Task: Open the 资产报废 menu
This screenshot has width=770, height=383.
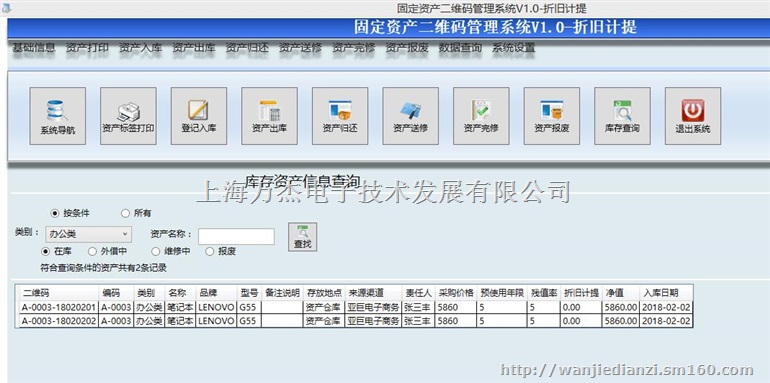Action: (x=407, y=48)
